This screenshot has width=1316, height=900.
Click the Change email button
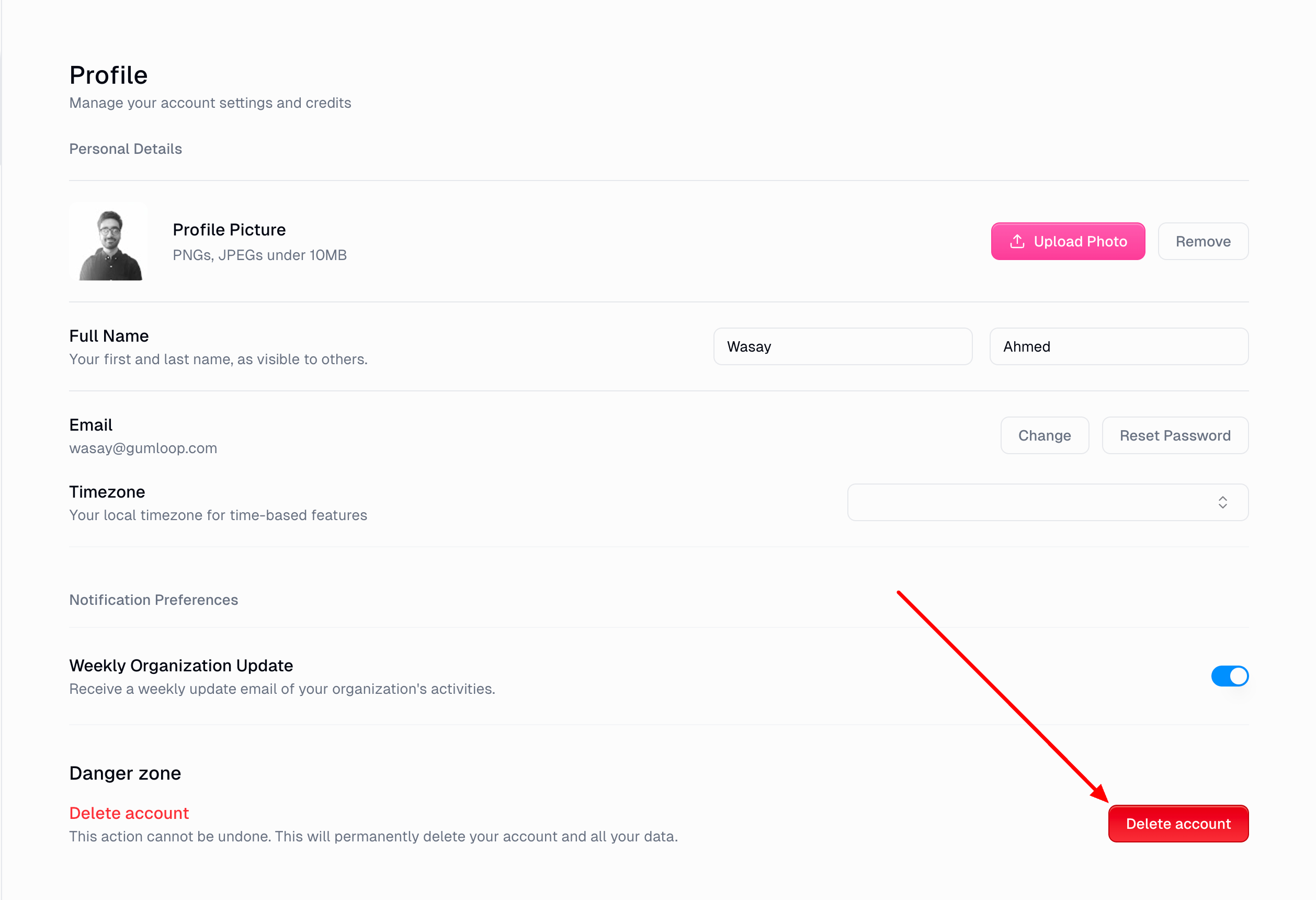(1044, 435)
